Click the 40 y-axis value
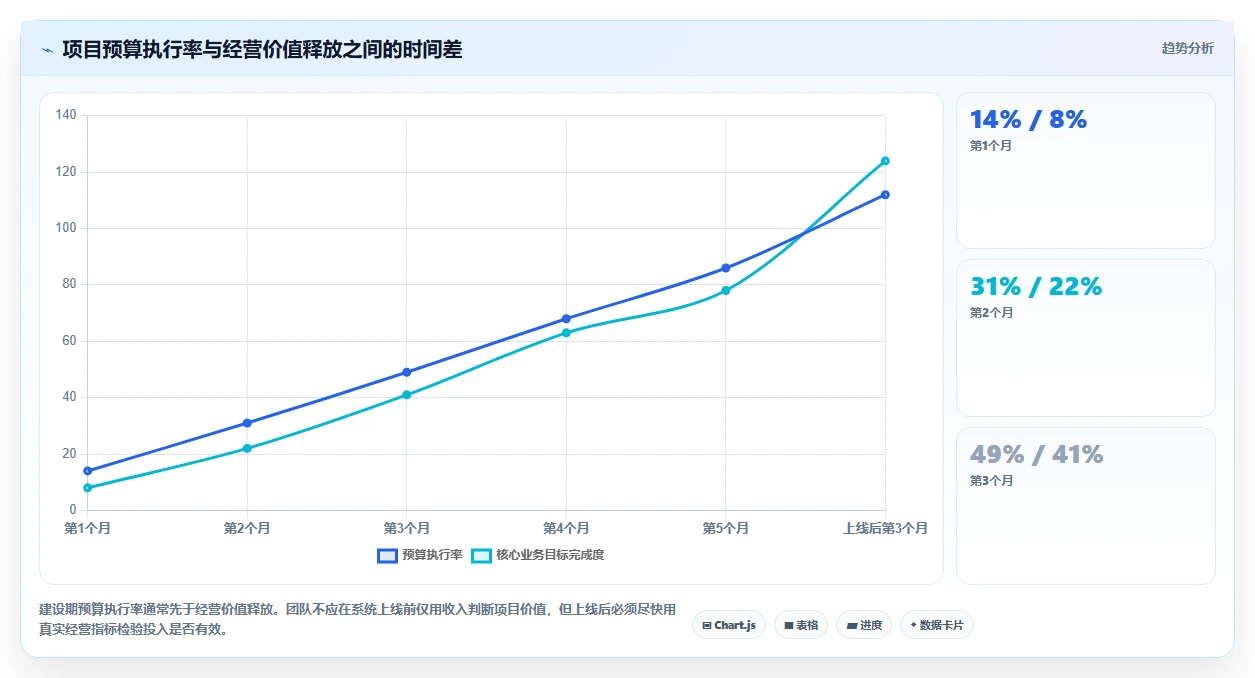The height and width of the screenshot is (678, 1255). click(69, 397)
